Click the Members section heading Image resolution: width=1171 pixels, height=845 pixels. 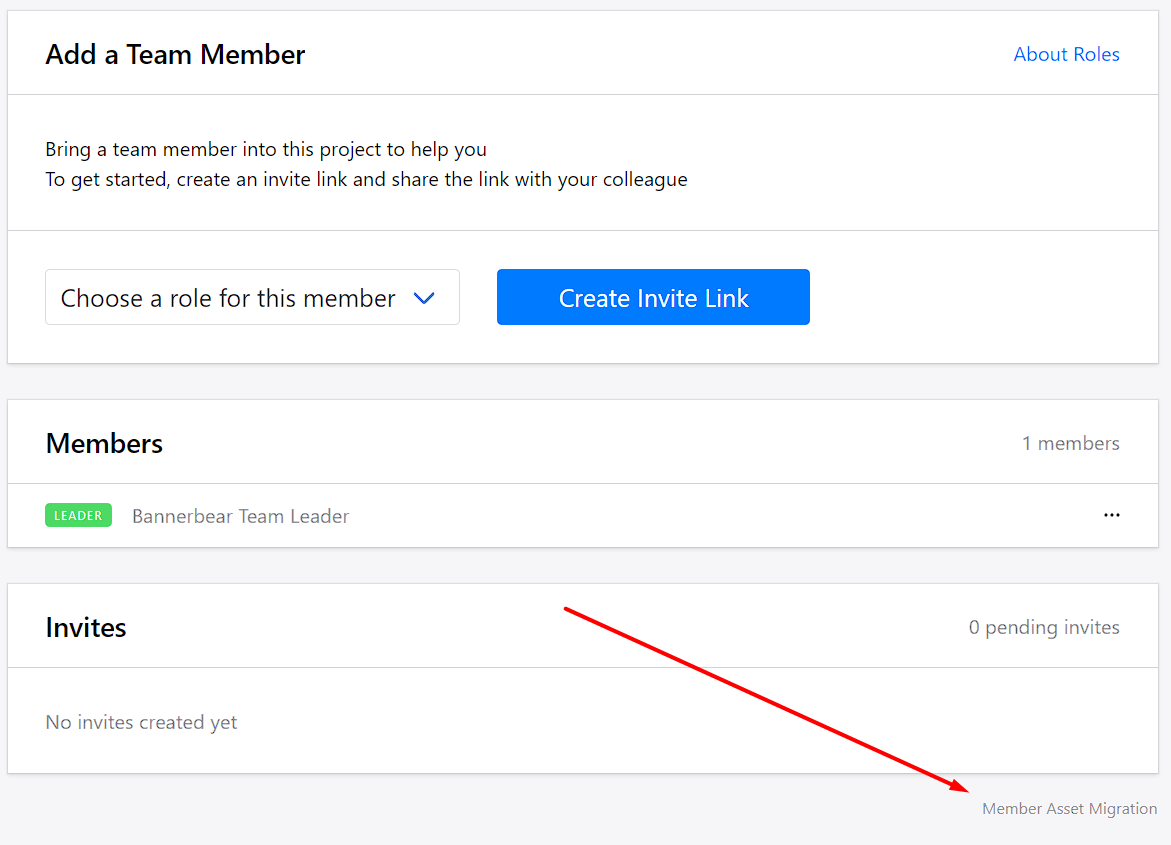[x=104, y=444]
